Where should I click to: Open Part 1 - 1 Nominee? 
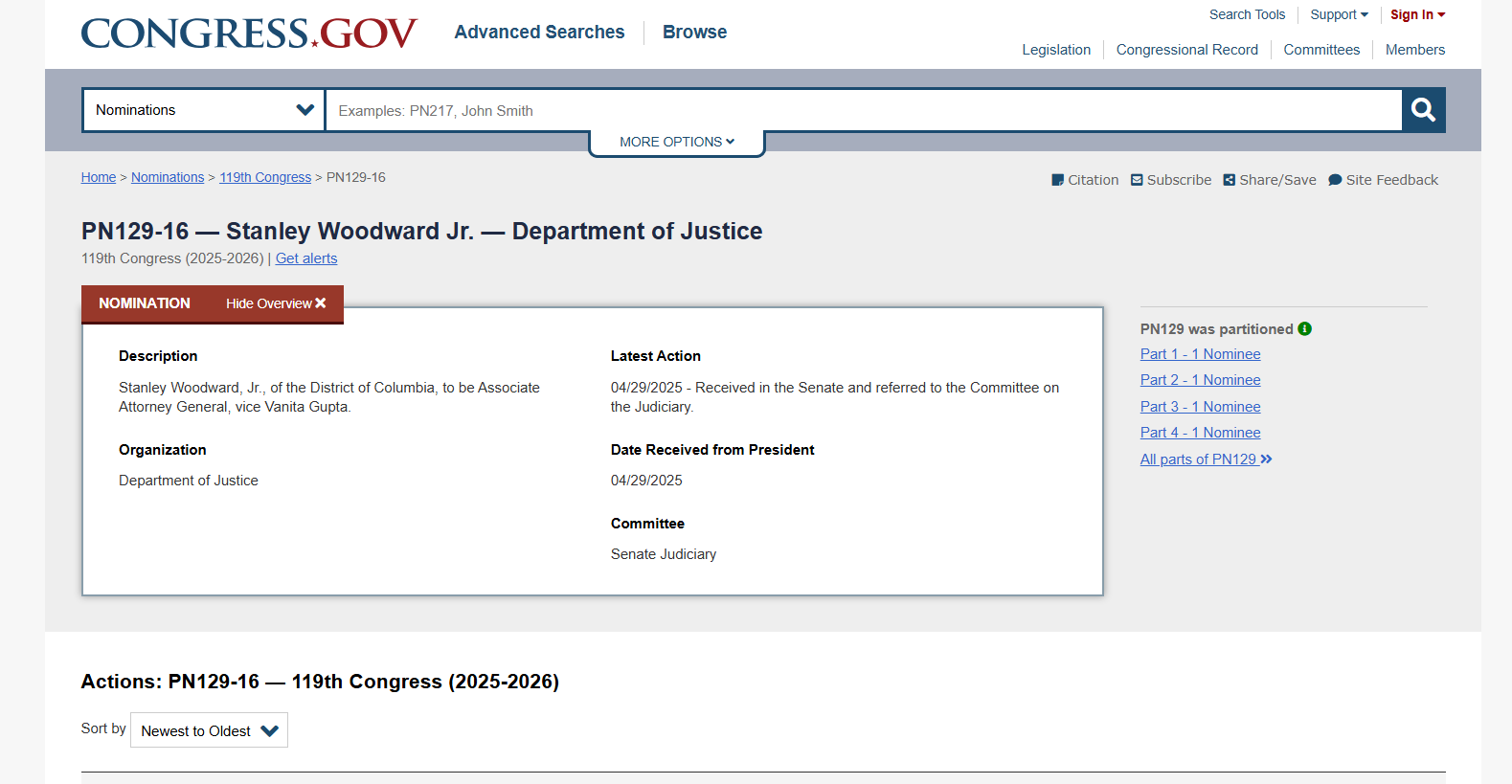[x=1200, y=354]
